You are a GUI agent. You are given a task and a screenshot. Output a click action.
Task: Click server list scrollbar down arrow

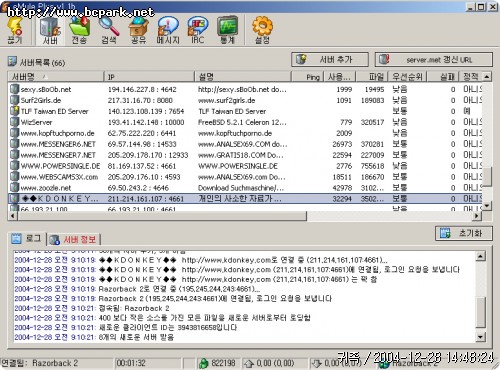tap(487, 206)
